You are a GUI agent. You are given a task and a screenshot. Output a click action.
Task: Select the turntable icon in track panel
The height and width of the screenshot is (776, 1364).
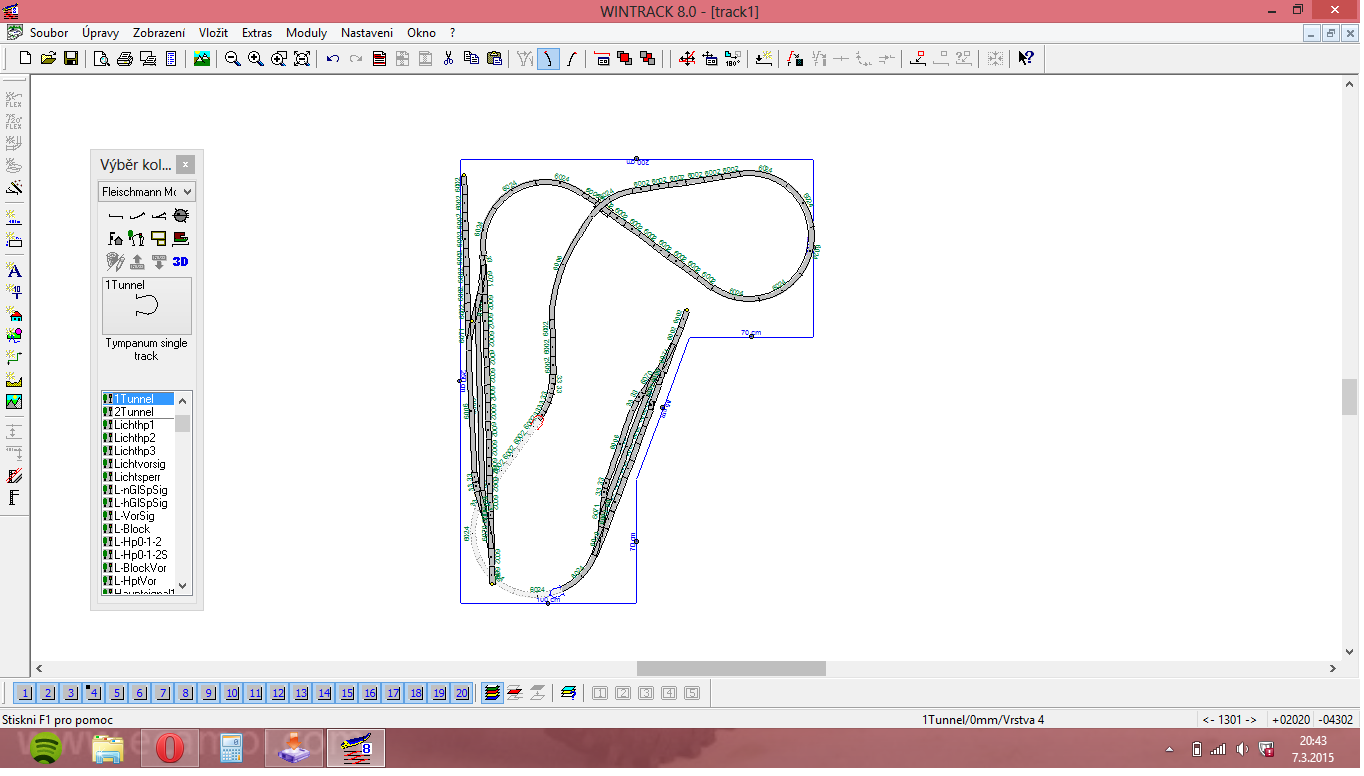(x=180, y=215)
